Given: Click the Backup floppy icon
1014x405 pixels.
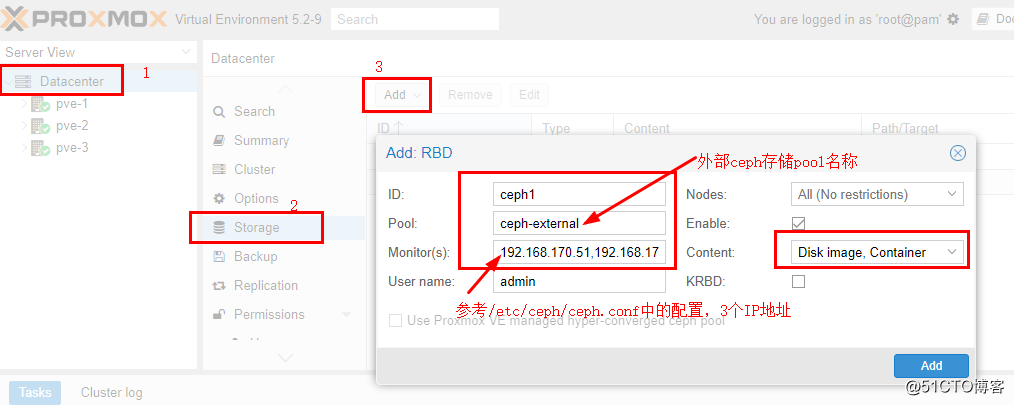Looking at the screenshot, I should (x=220, y=256).
